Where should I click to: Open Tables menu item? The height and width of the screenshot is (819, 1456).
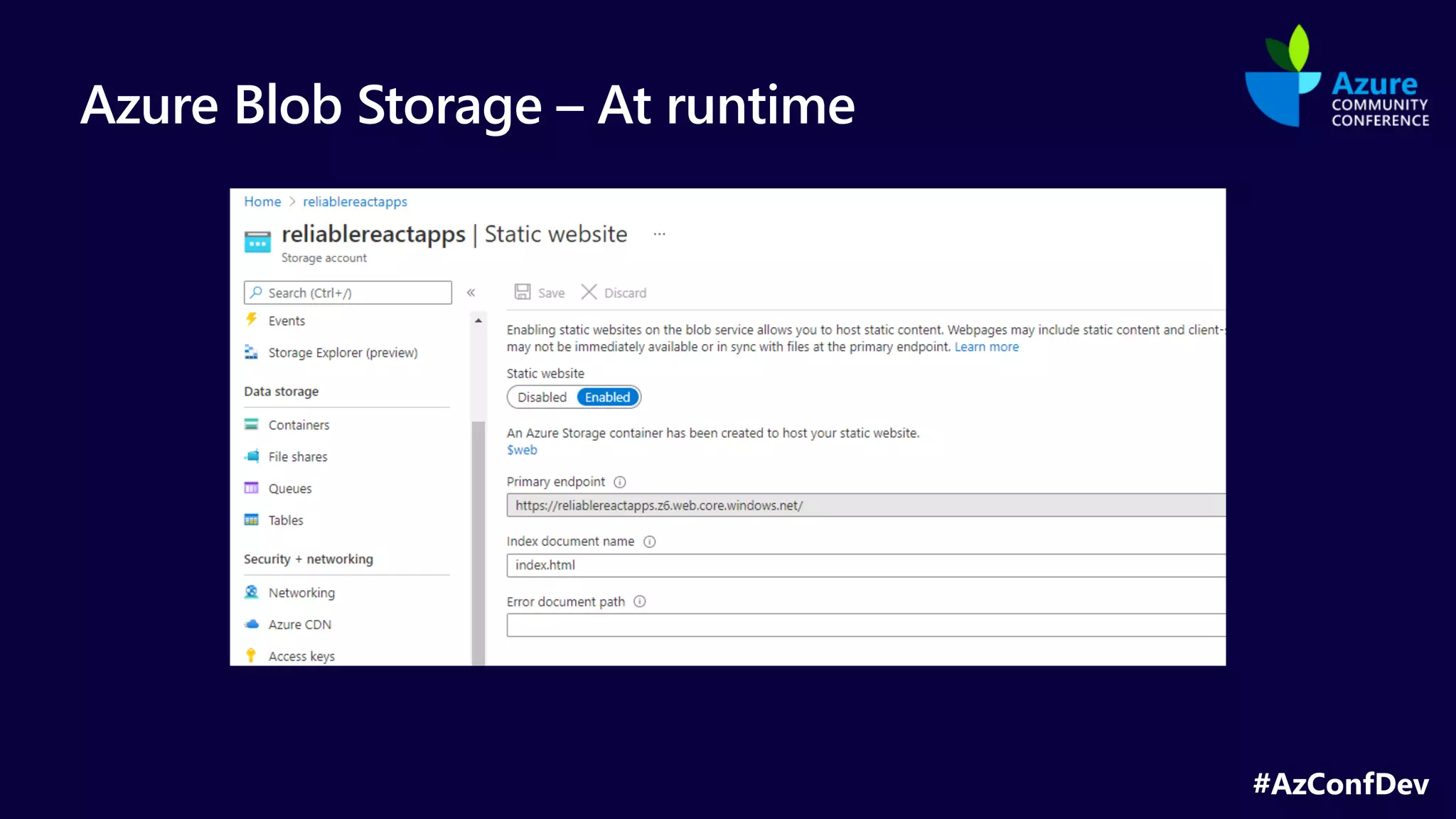[x=286, y=520]
